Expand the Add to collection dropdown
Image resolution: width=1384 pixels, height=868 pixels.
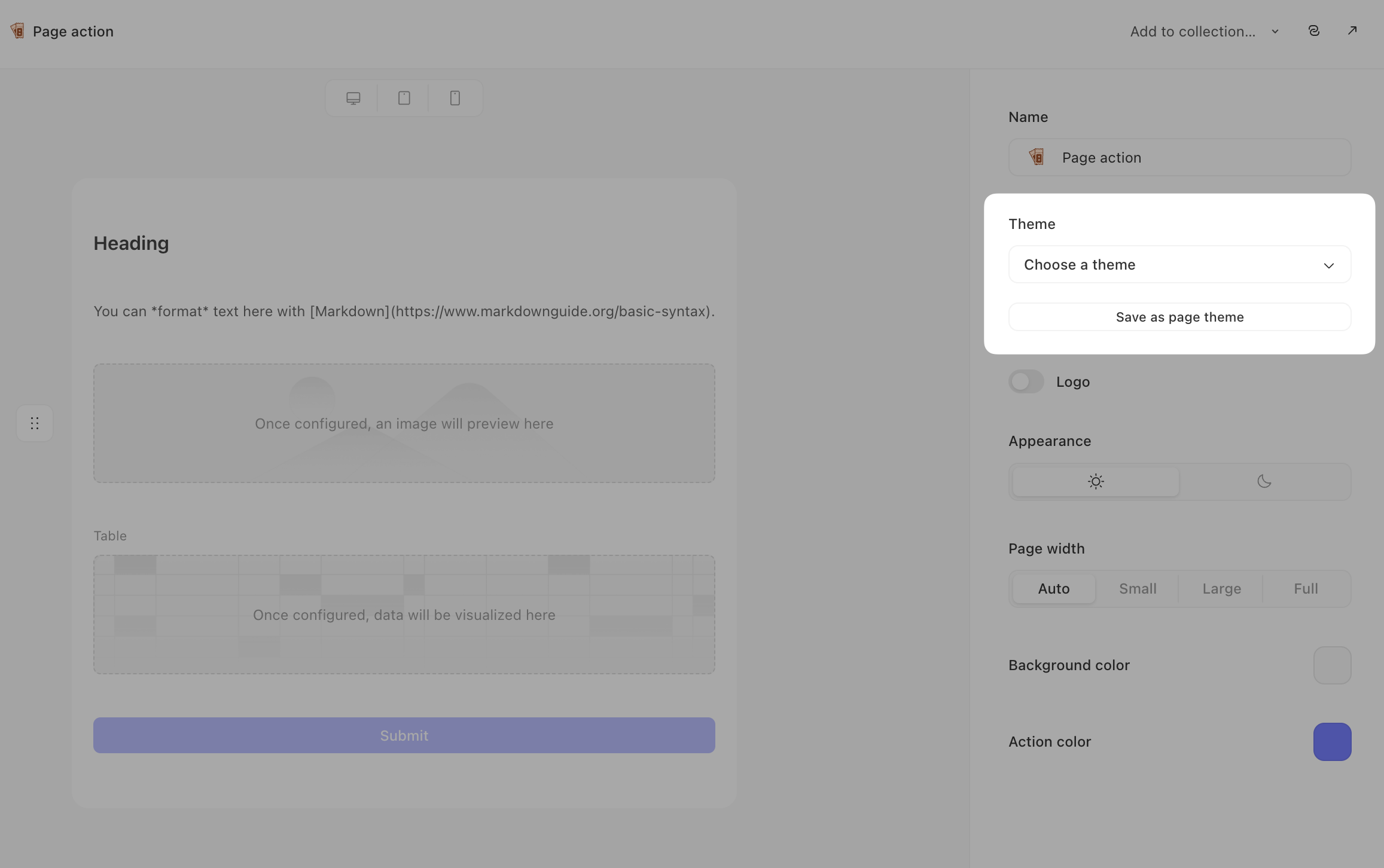point(1204,31)
